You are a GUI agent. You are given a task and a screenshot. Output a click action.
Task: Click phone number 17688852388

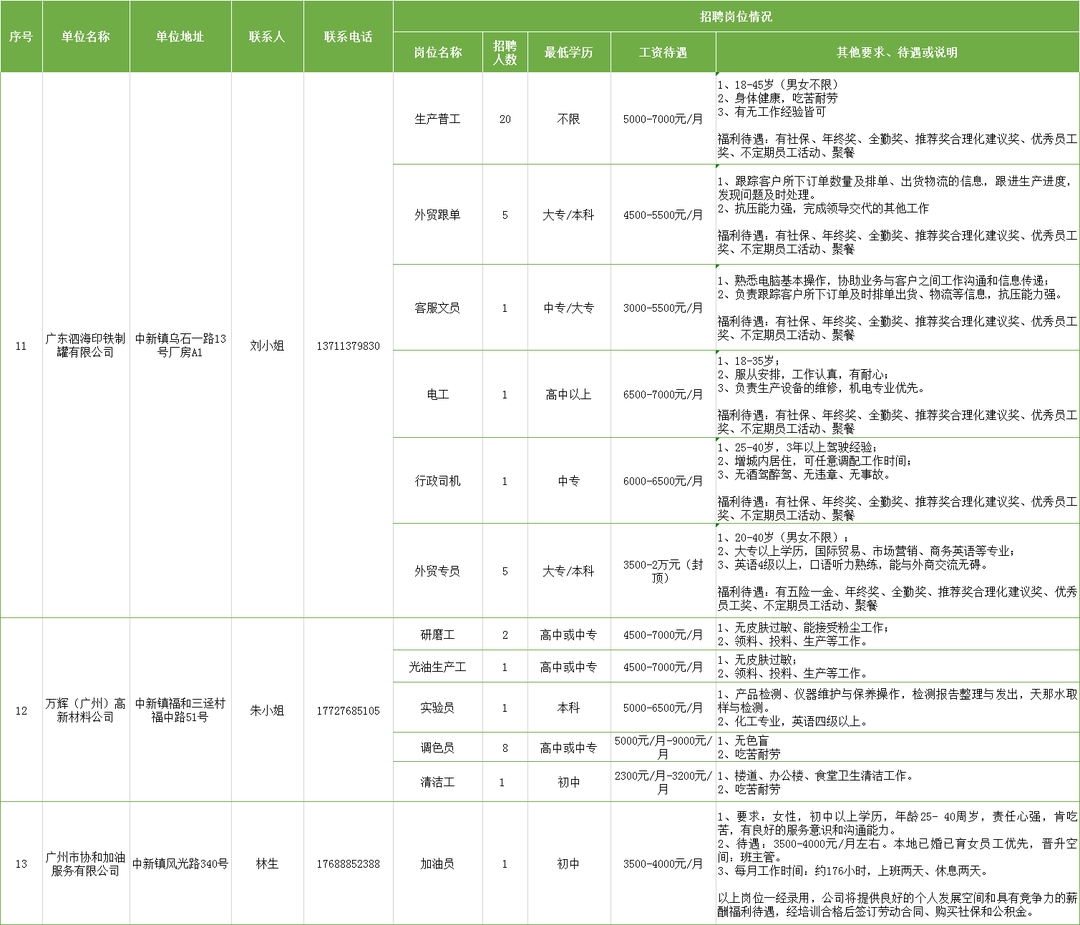[348, 863]
